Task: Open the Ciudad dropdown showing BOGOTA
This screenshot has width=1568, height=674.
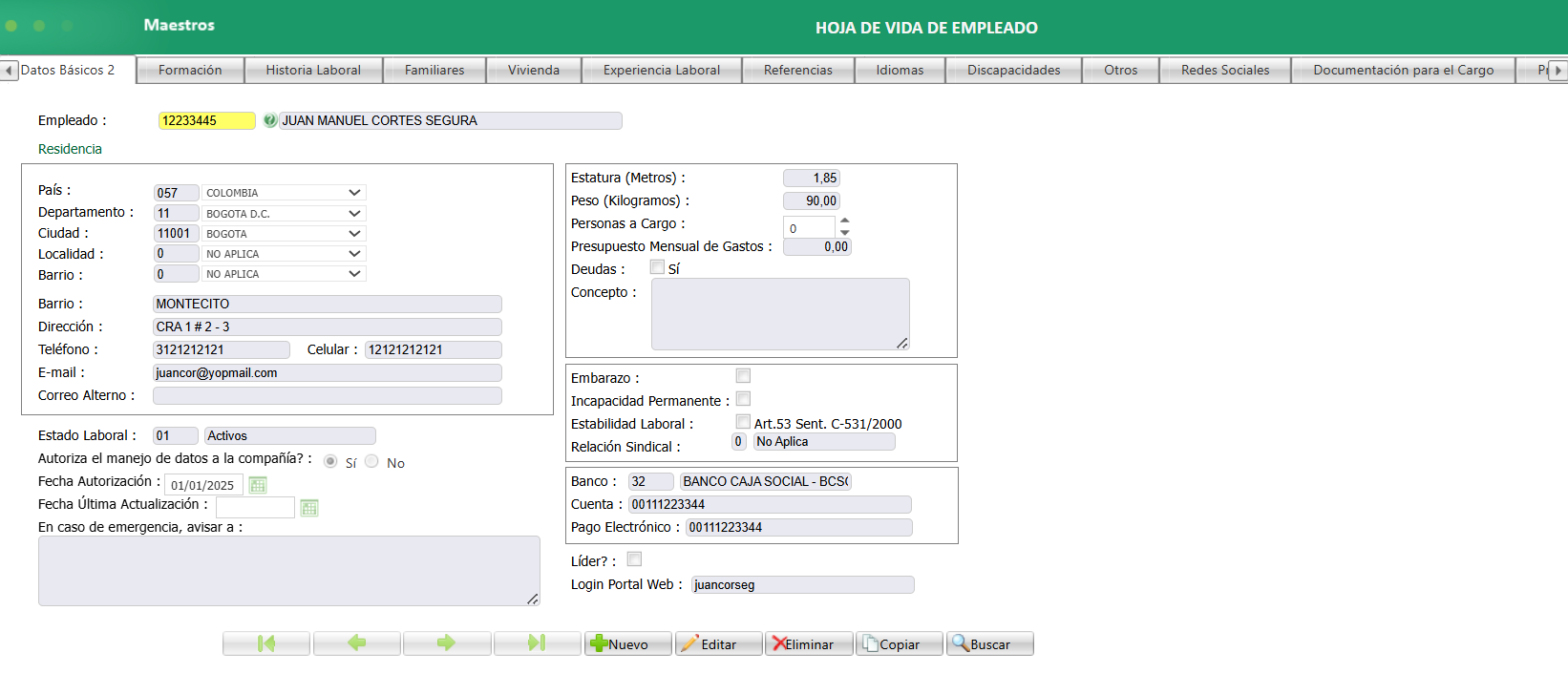Action: point(285,233)
